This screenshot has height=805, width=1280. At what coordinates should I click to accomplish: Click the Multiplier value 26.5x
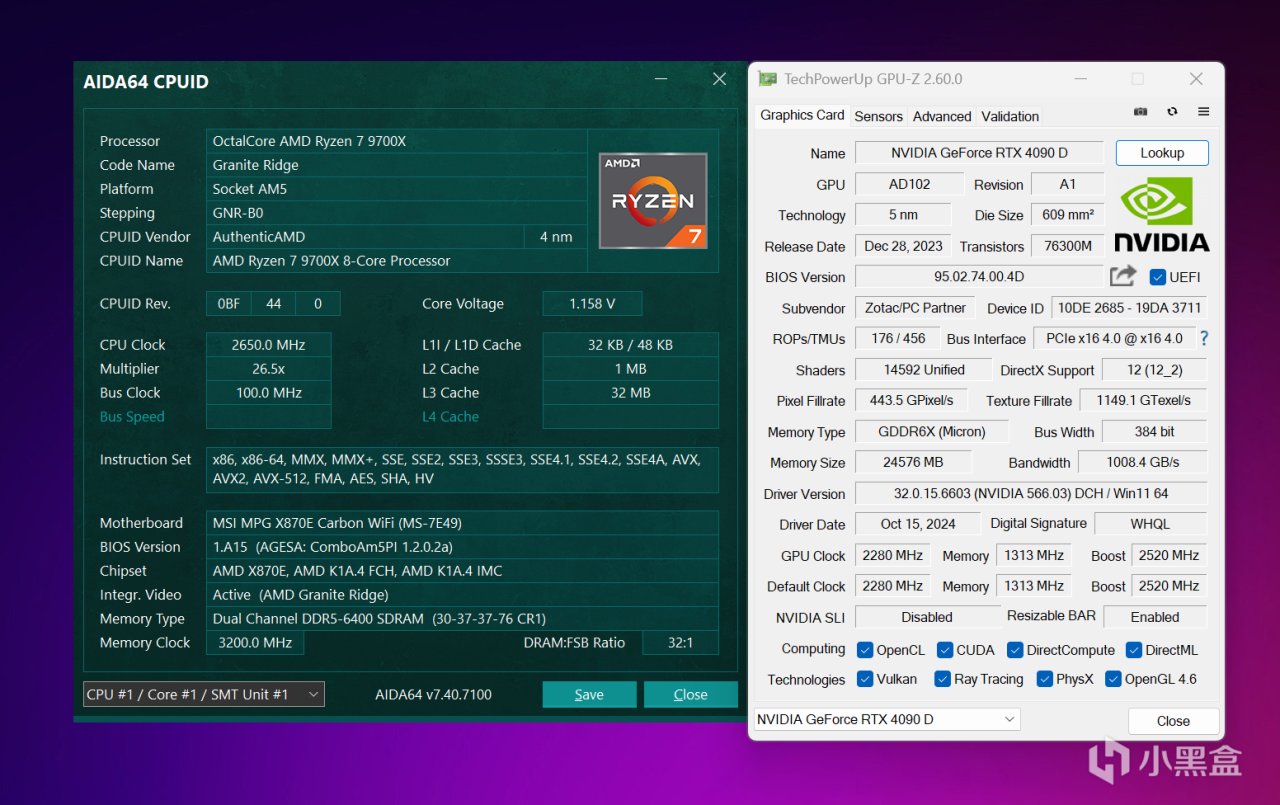268,369
